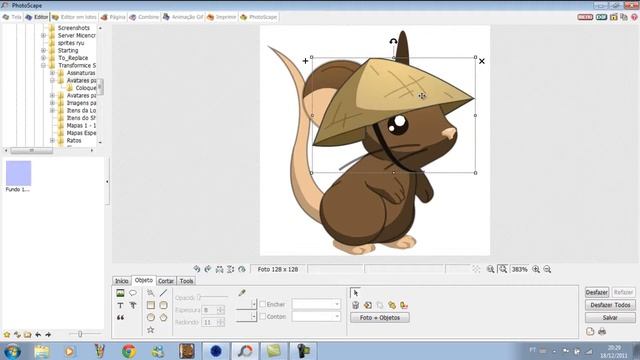
Task: Enable the Contorn outline checkbox
Action: coord(262,316)
